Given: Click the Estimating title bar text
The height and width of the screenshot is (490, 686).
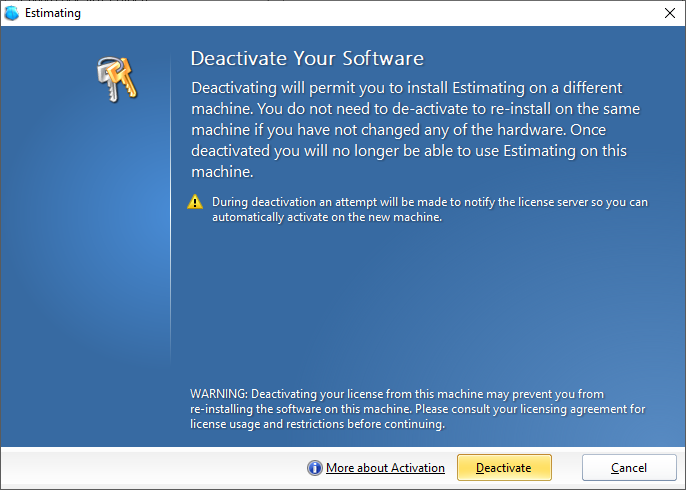Looking at the screenshot, I should [x=54, y=14].
